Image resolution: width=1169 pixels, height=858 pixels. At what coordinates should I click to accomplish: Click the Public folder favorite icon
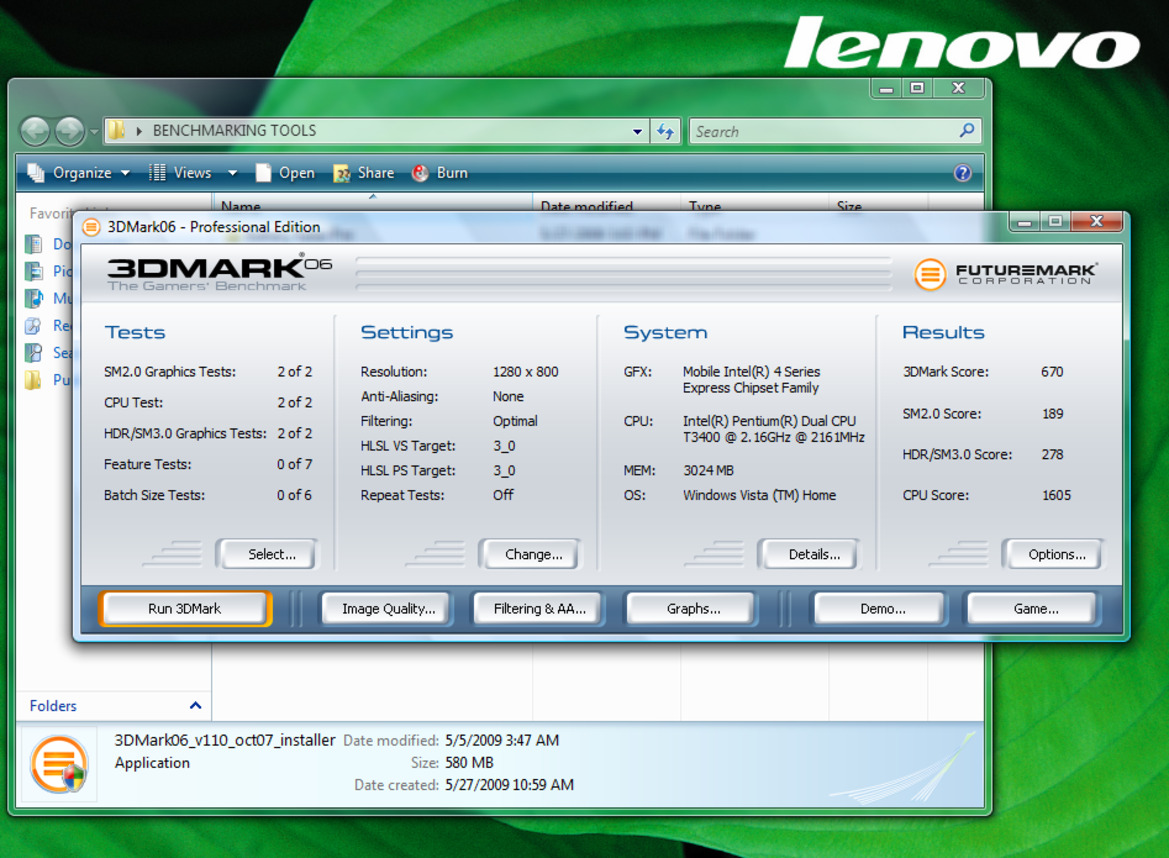click(x=34, y=379)
